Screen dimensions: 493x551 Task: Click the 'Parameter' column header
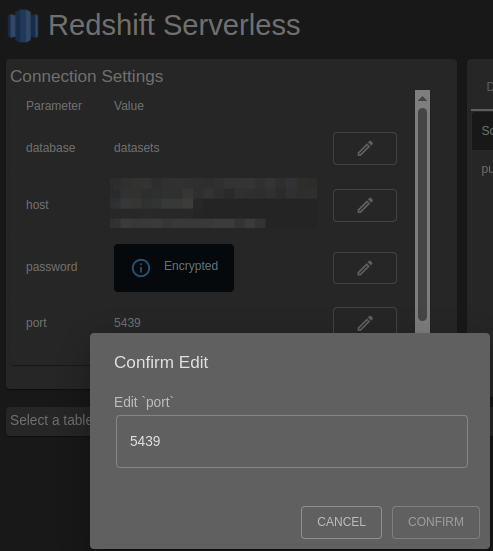tap(54, 106)
